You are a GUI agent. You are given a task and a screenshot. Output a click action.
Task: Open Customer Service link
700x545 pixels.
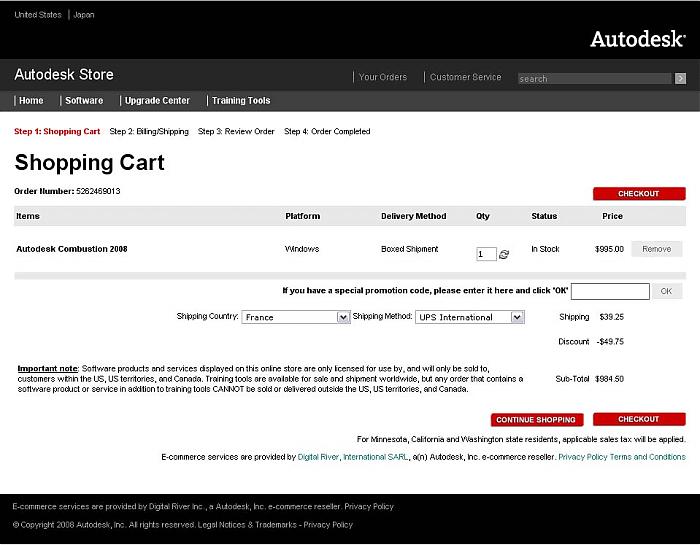point(466,77)
